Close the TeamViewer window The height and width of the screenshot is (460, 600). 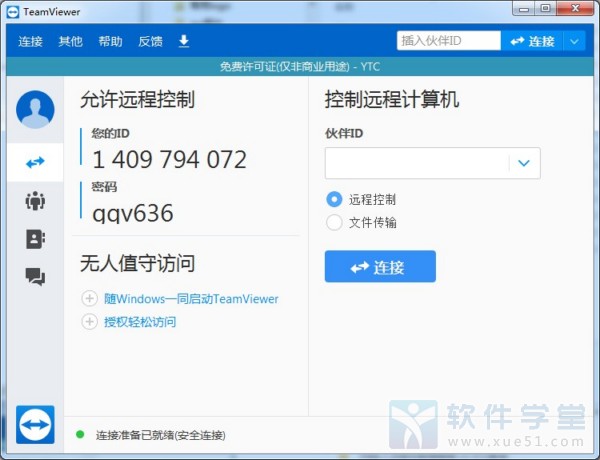tap(575, 8)
